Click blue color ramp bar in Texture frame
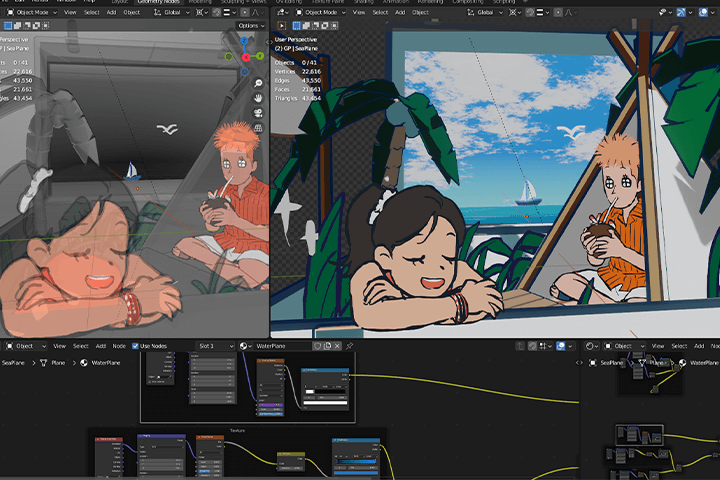 coord(356,461)
